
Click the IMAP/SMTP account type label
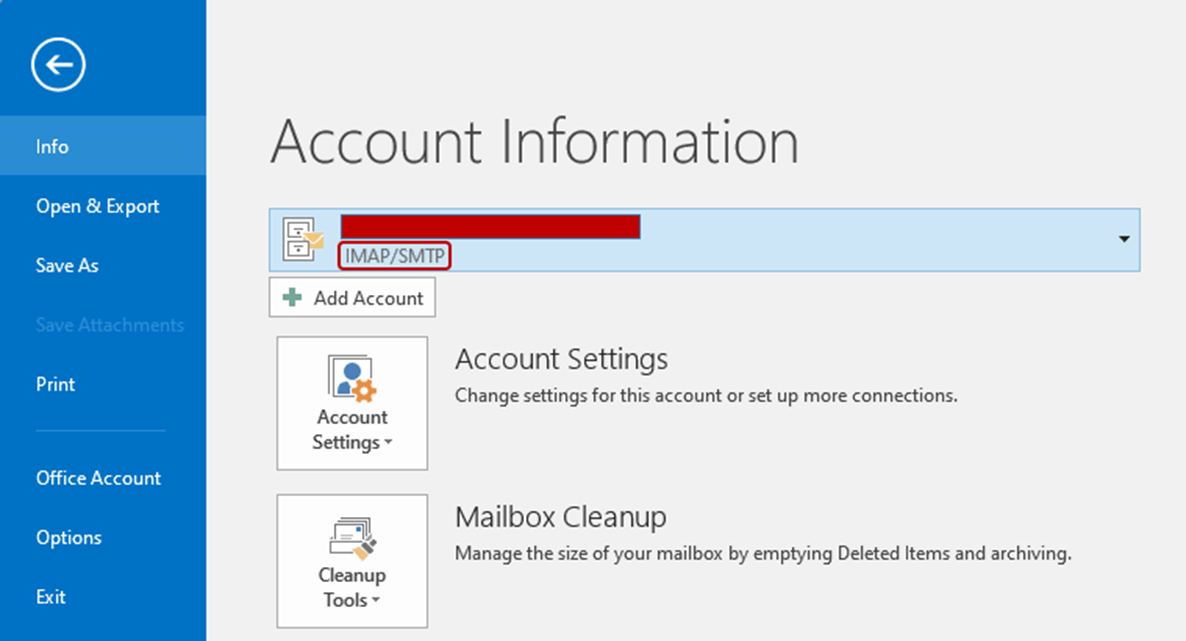394,256
